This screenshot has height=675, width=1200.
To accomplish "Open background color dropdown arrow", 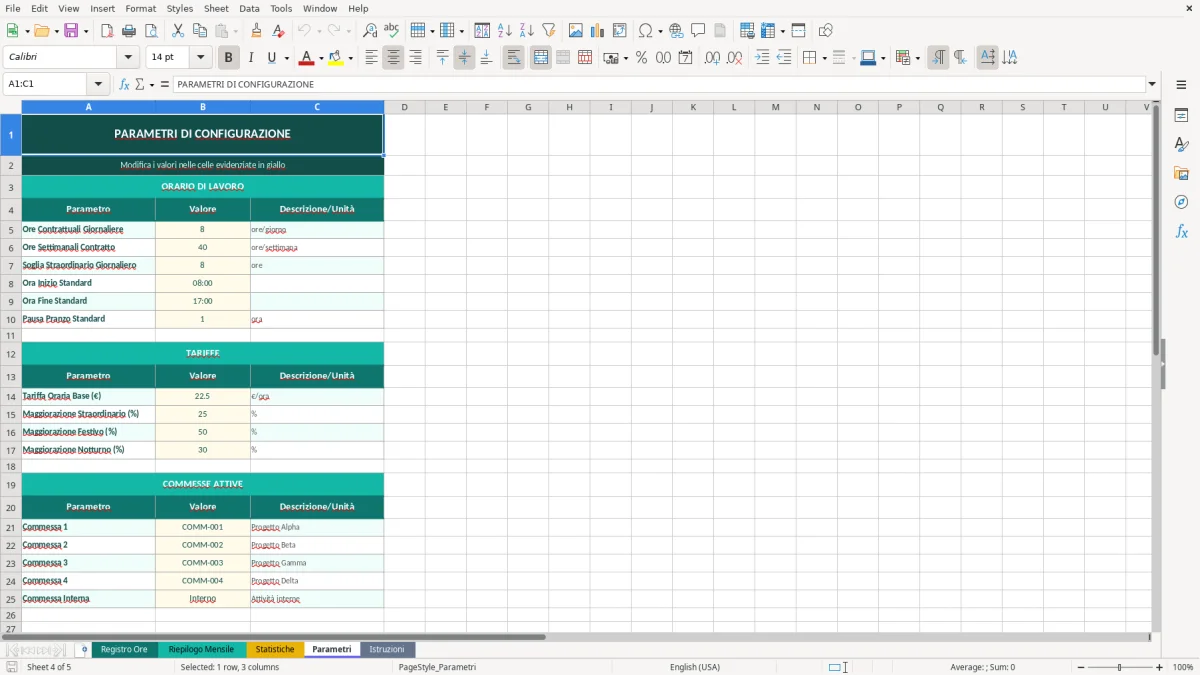I will click(350, 58).
